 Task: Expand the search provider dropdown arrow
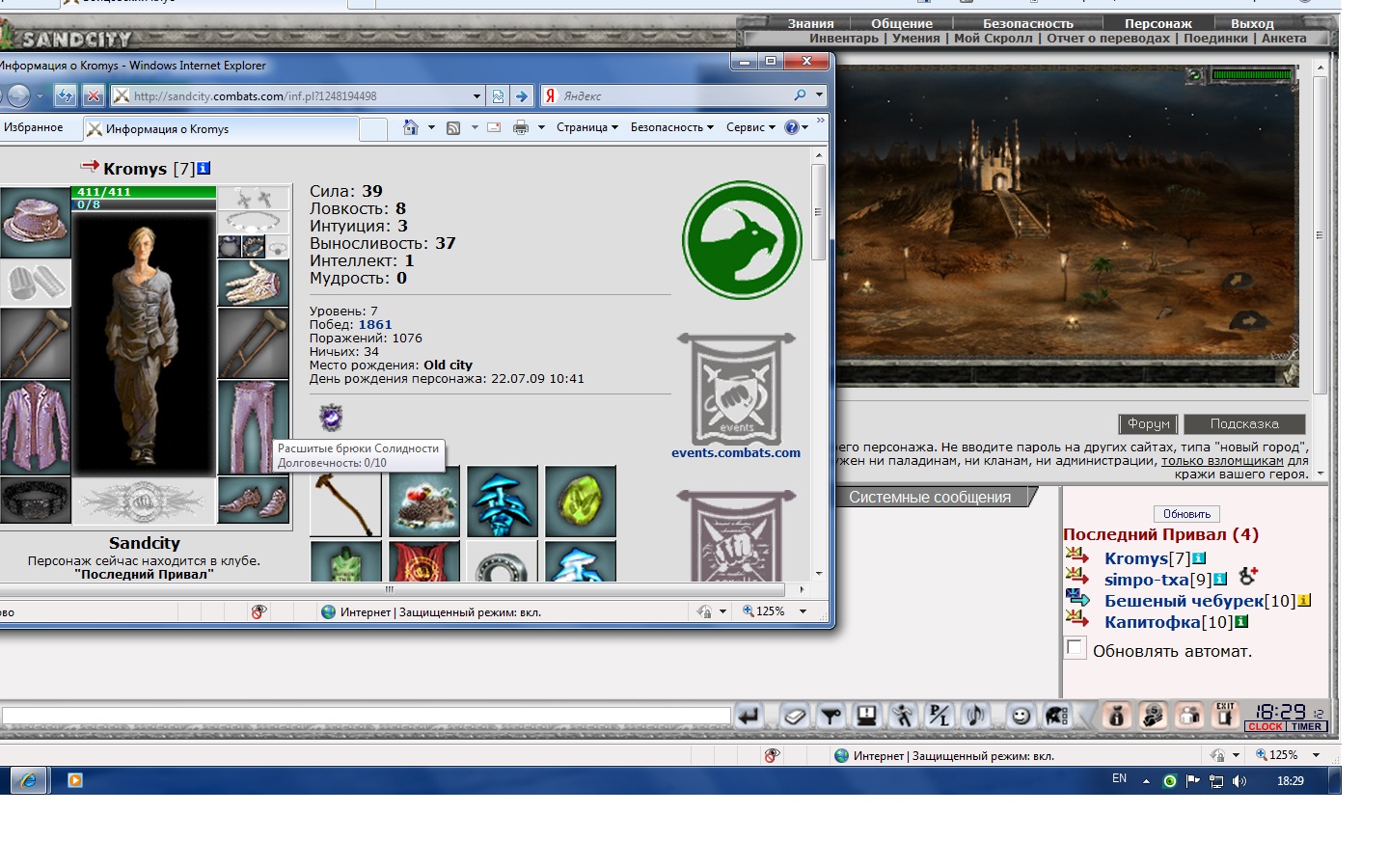click(819, 95)
